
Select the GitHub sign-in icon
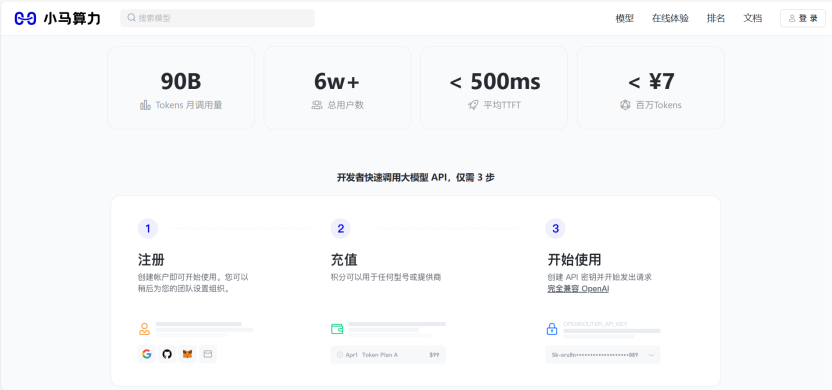pos(167,354)
